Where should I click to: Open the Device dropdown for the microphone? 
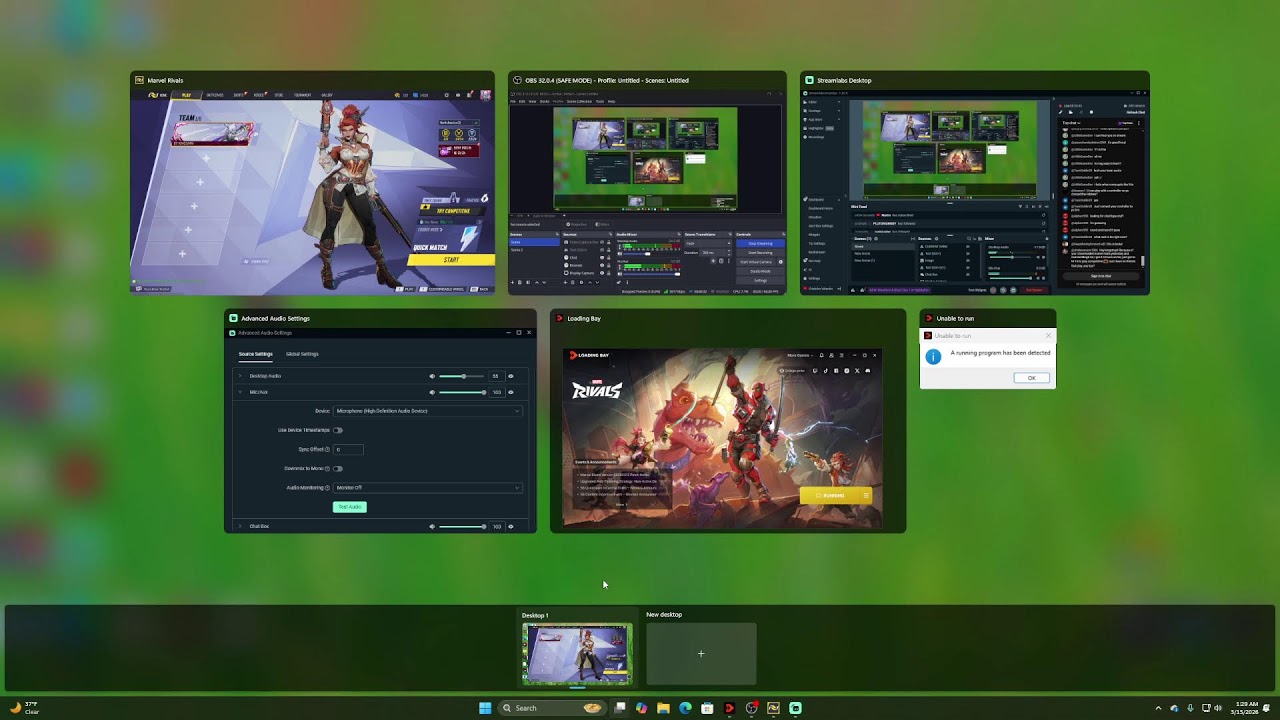coord(427,411)
